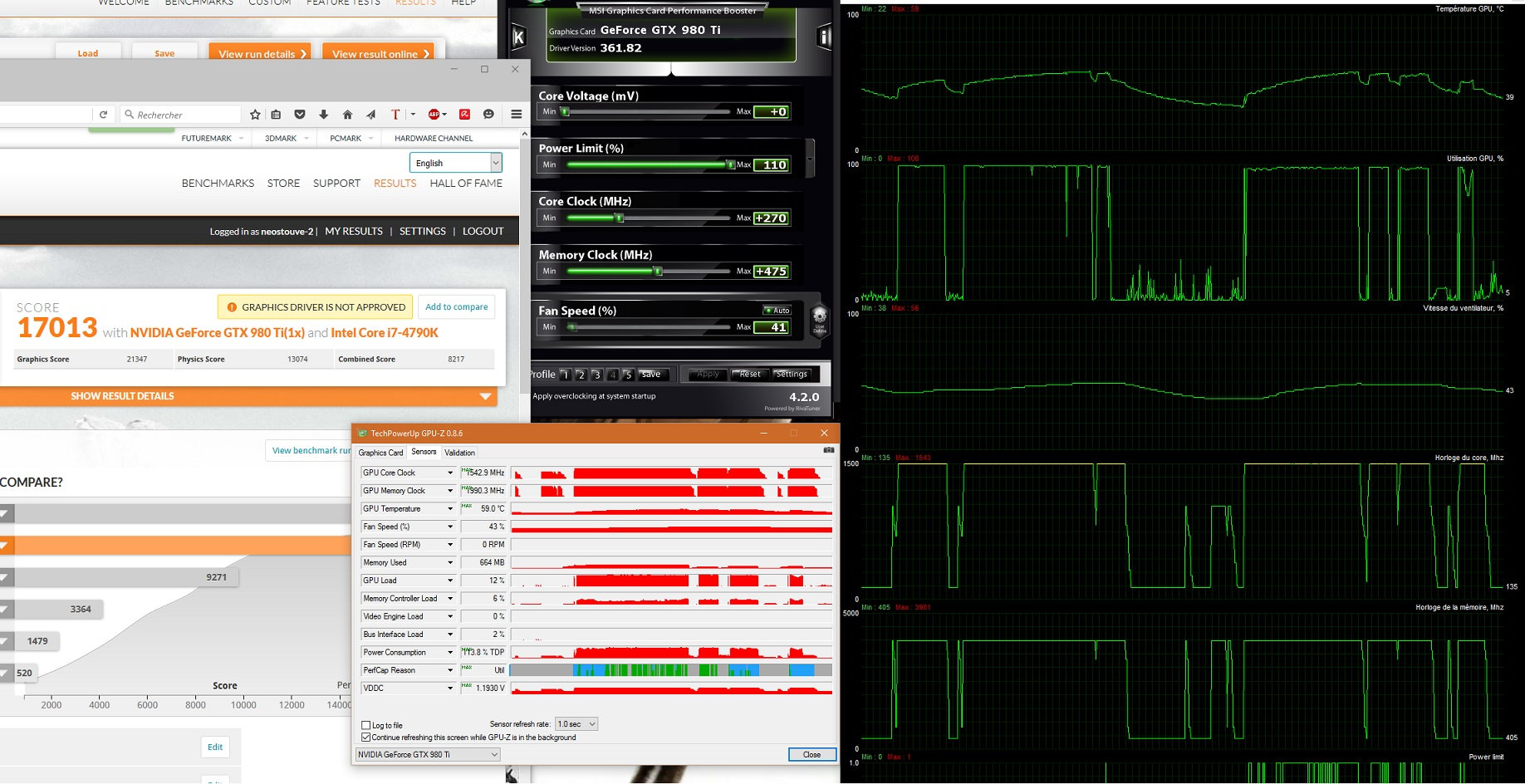This screenshot has height=784, width=1525.
Task: Select Afterburner profile slot 2
Action: 581,375
